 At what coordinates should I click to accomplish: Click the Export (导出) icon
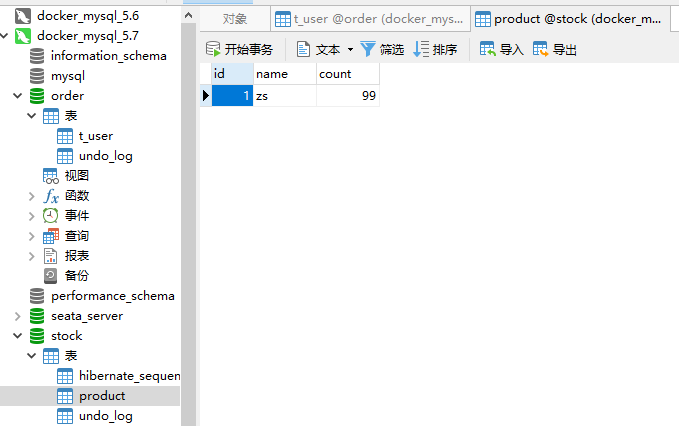pyautogui.click(x=541, y=49)
